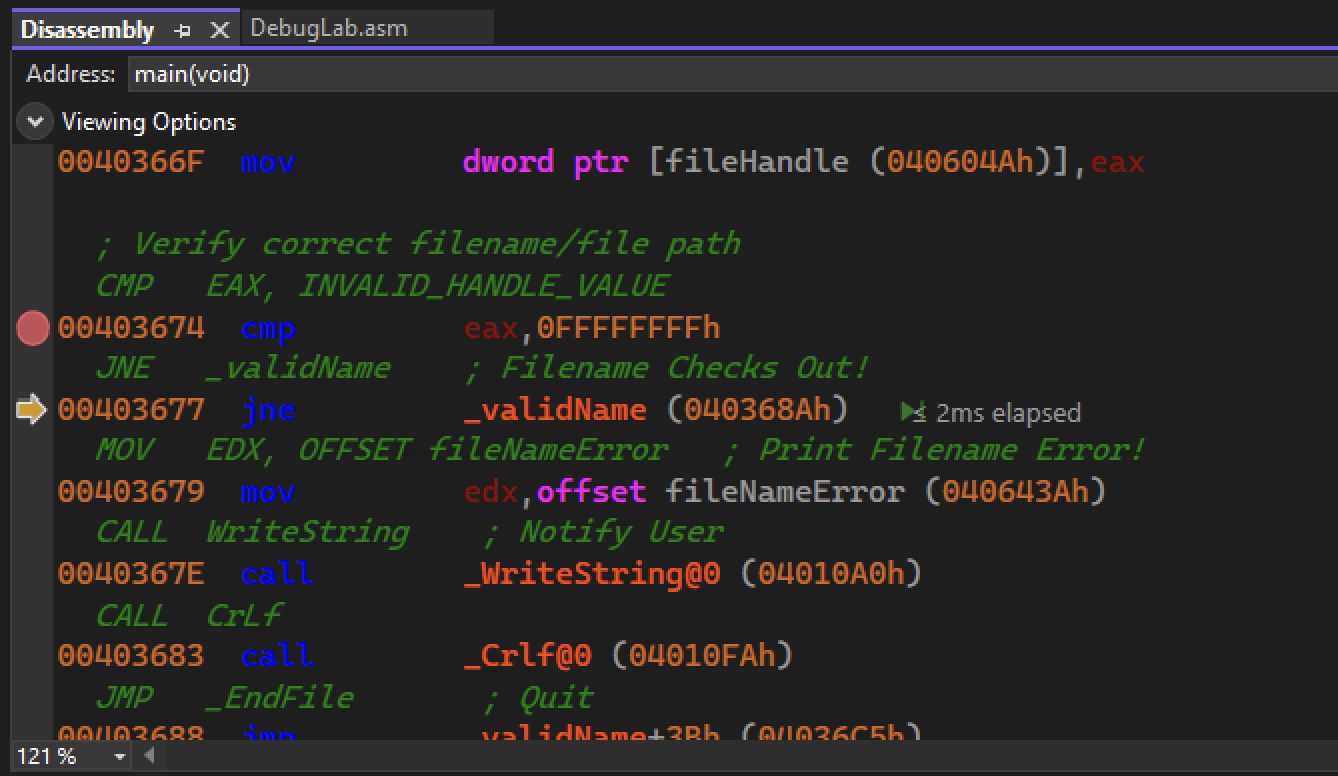Toggle a breakpoint beside address 00403677
Screen dimensions: 1338x776
click(x=31, y=407)
